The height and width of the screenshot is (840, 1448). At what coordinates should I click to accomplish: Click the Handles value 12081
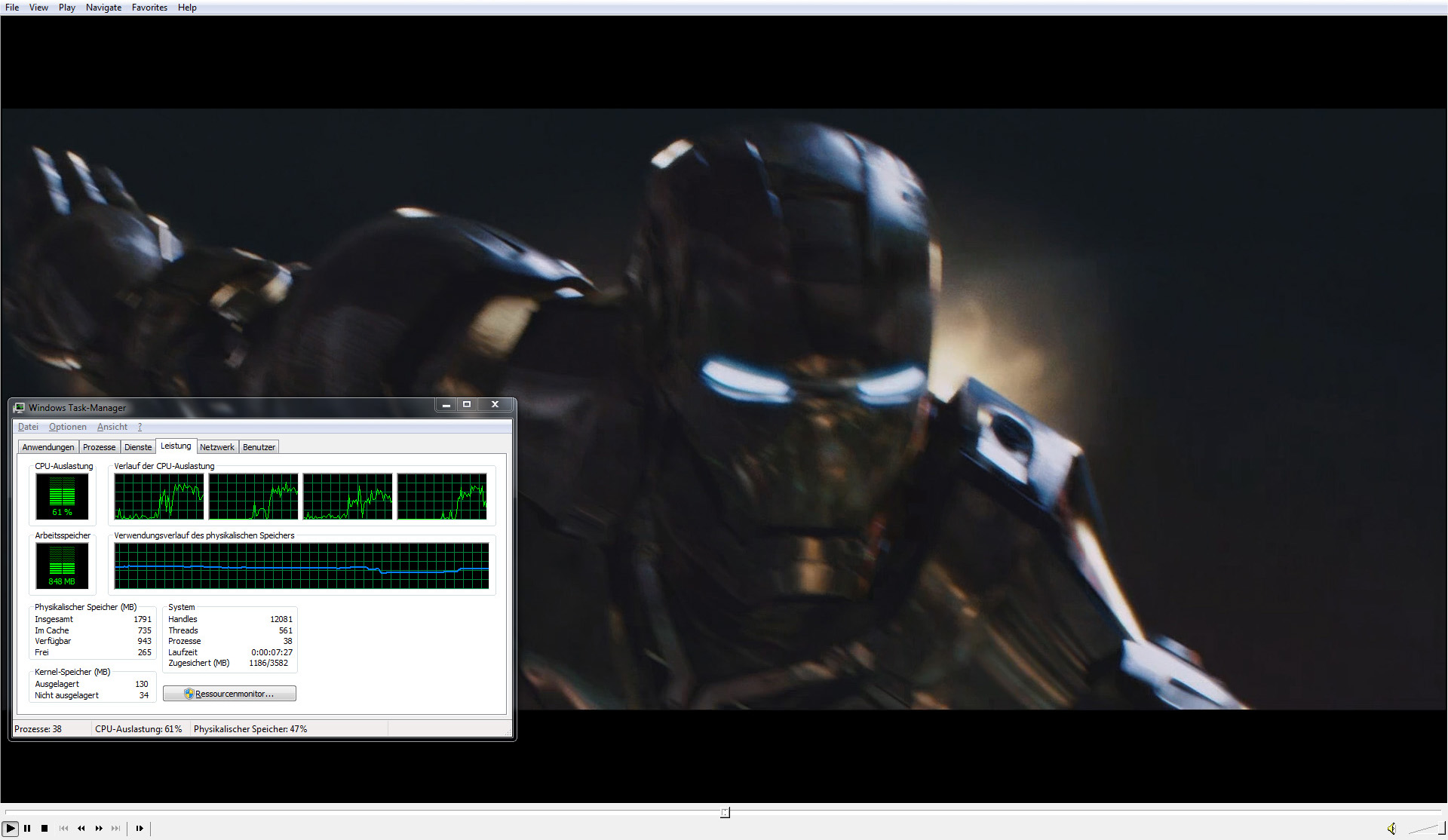(x=281, y=619)
